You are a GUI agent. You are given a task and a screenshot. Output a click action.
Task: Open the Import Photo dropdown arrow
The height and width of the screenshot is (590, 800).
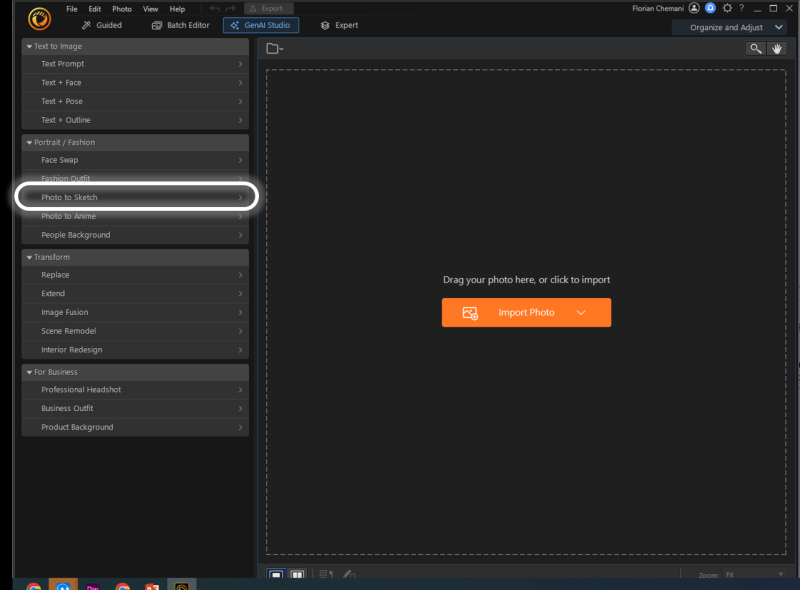pos(581,312)
